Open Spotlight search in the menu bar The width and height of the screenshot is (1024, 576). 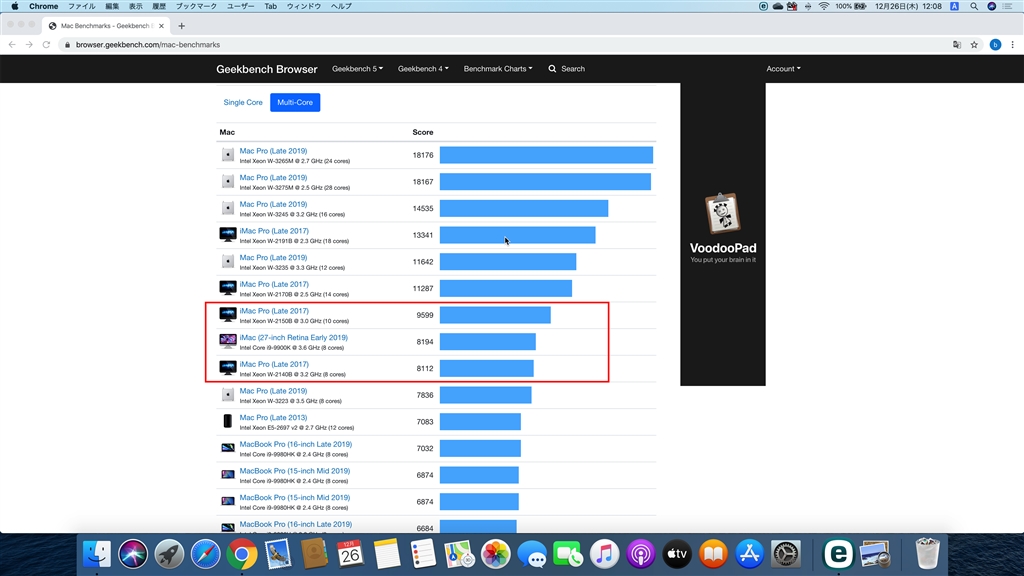[974, 6]
